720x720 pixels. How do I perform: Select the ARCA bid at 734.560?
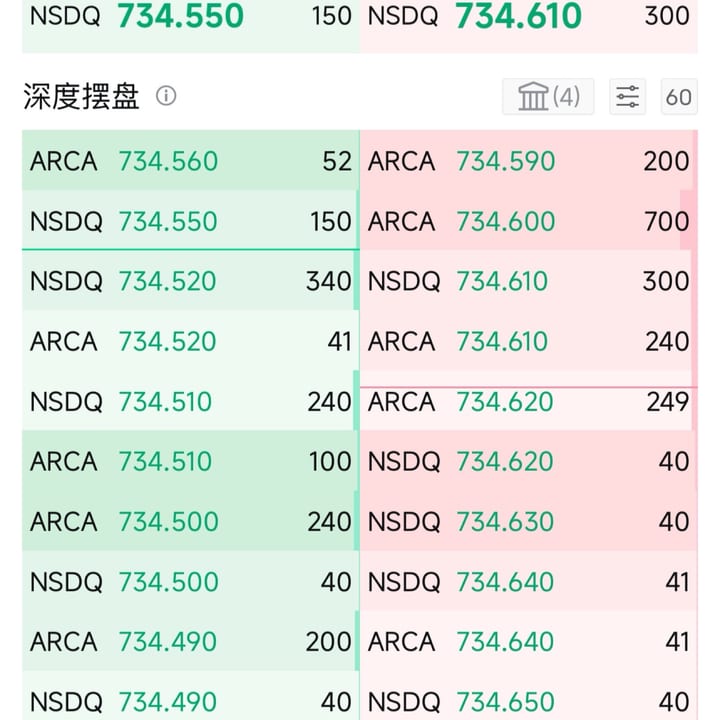click(x=191, y=160)
